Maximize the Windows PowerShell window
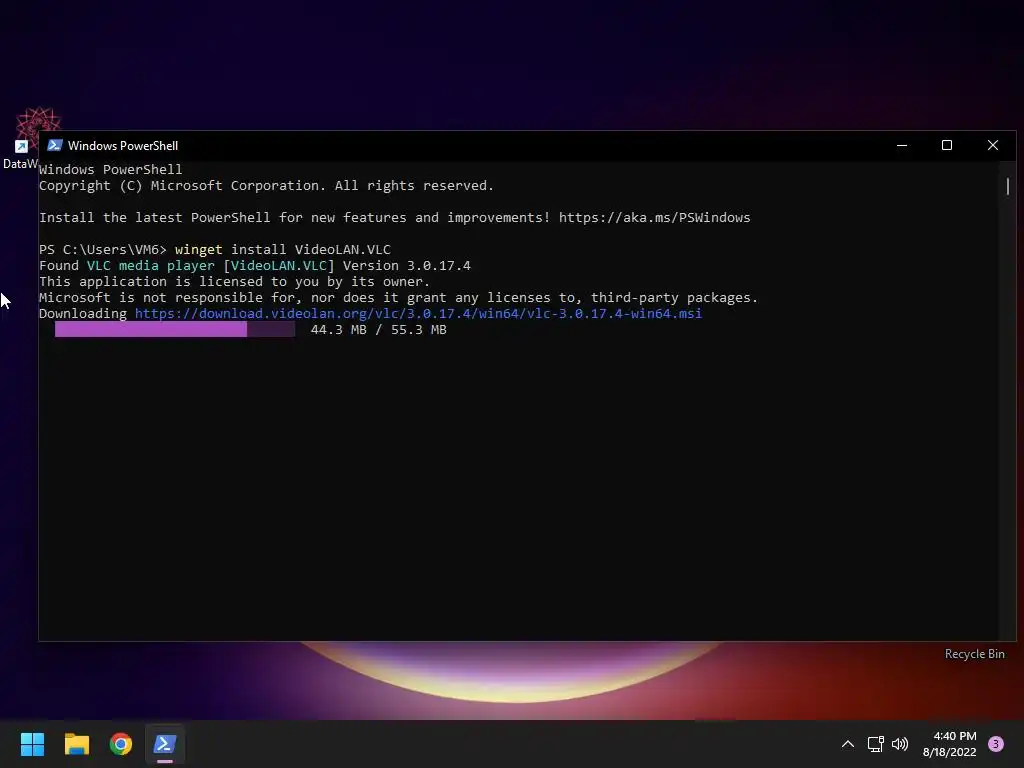 pyautogui.click(x=947, y=145)
